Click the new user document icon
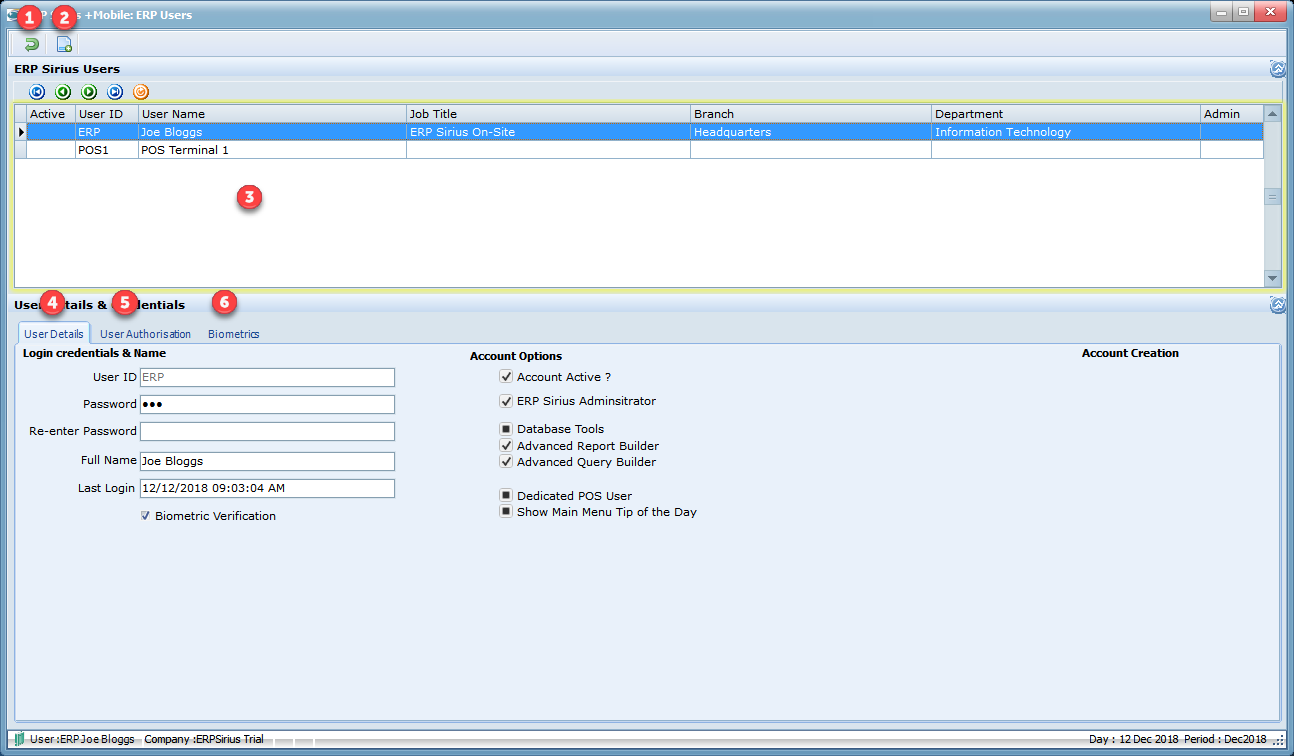Screen dimensions: 1294x756 coord(64,44)
